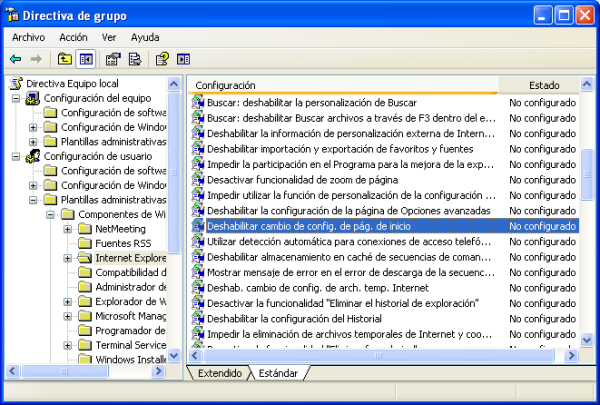This screenshot has height=405, width=600.
Task: Select 'Deshabilitar la configuración del Historial' policy
Action: (x=315, y=318)
